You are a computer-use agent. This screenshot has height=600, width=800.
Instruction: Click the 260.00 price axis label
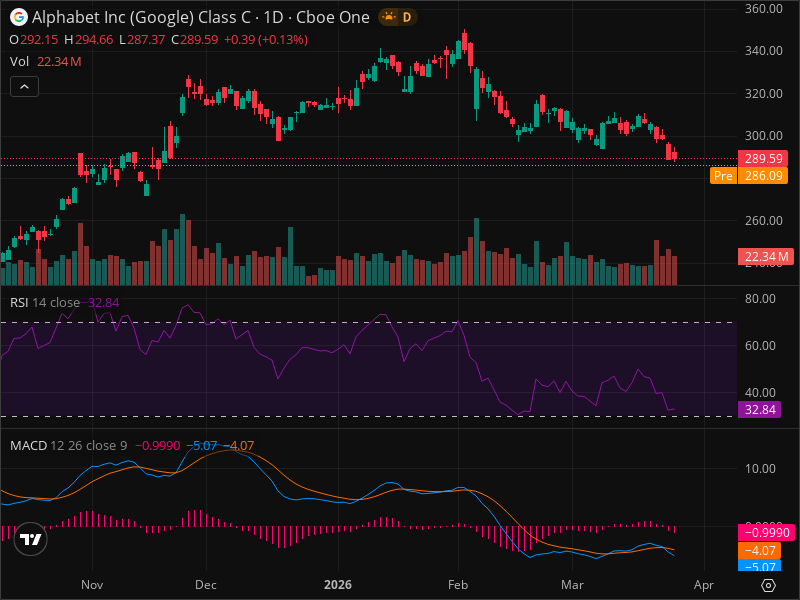(x=763, y=220)
